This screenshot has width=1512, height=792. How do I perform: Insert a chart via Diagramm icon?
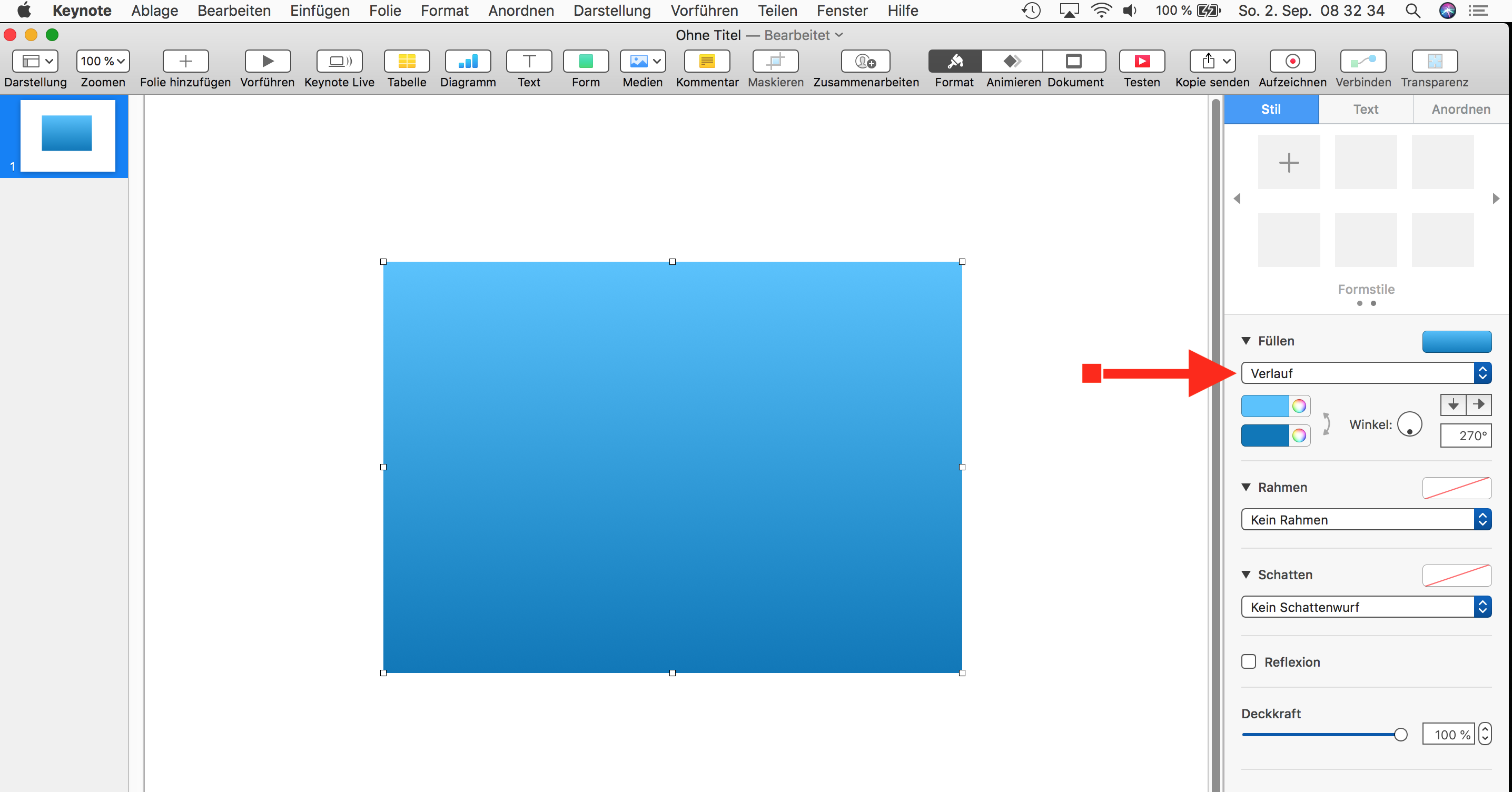pyautogui.click(x=467, y=61)
